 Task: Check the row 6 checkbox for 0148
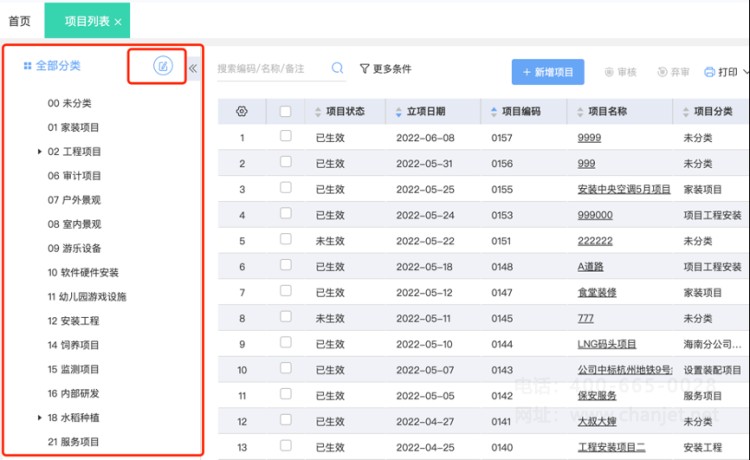pos(286,265)
